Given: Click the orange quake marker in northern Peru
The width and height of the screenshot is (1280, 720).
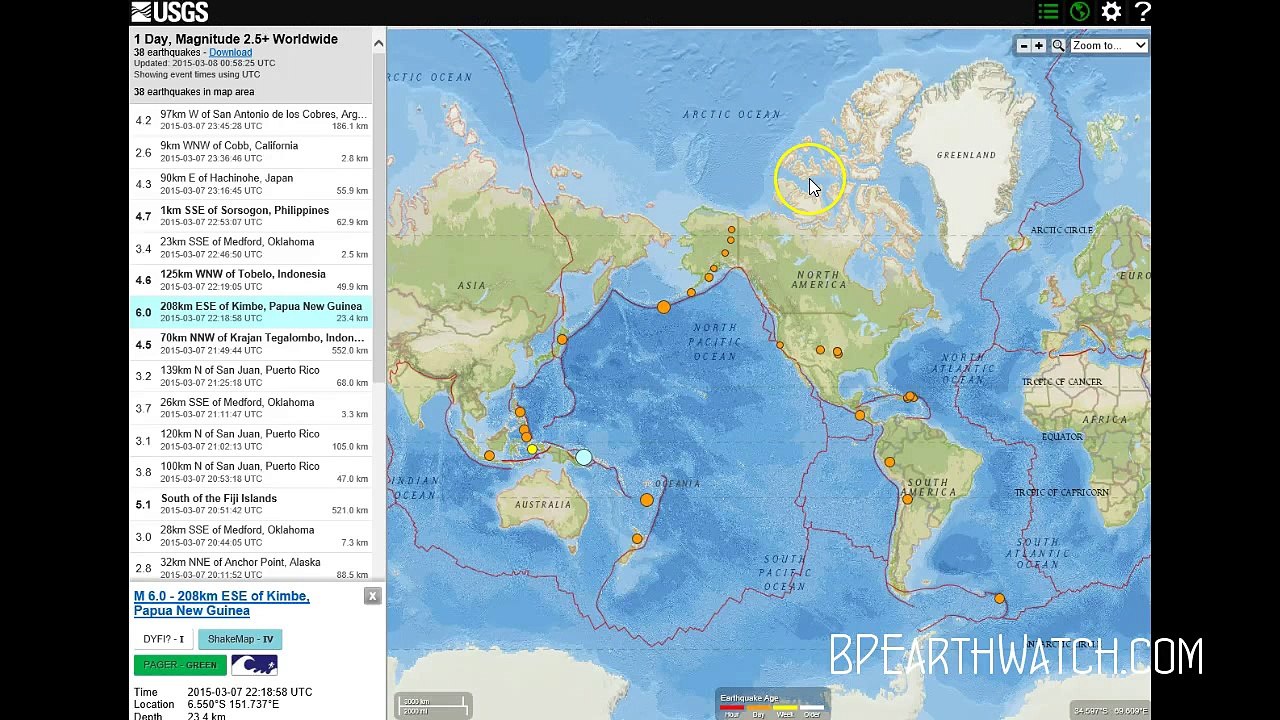Looking at the screenshot, I should click(890, 462).
